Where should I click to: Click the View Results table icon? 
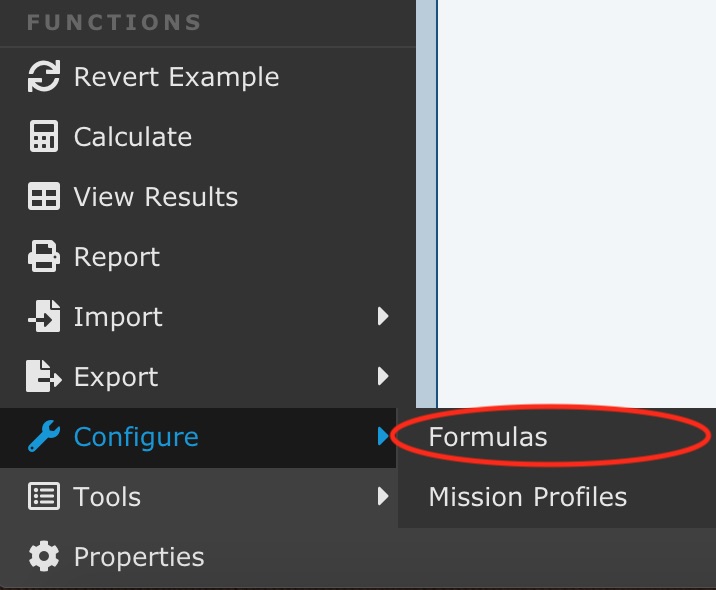tap(44, 197)
